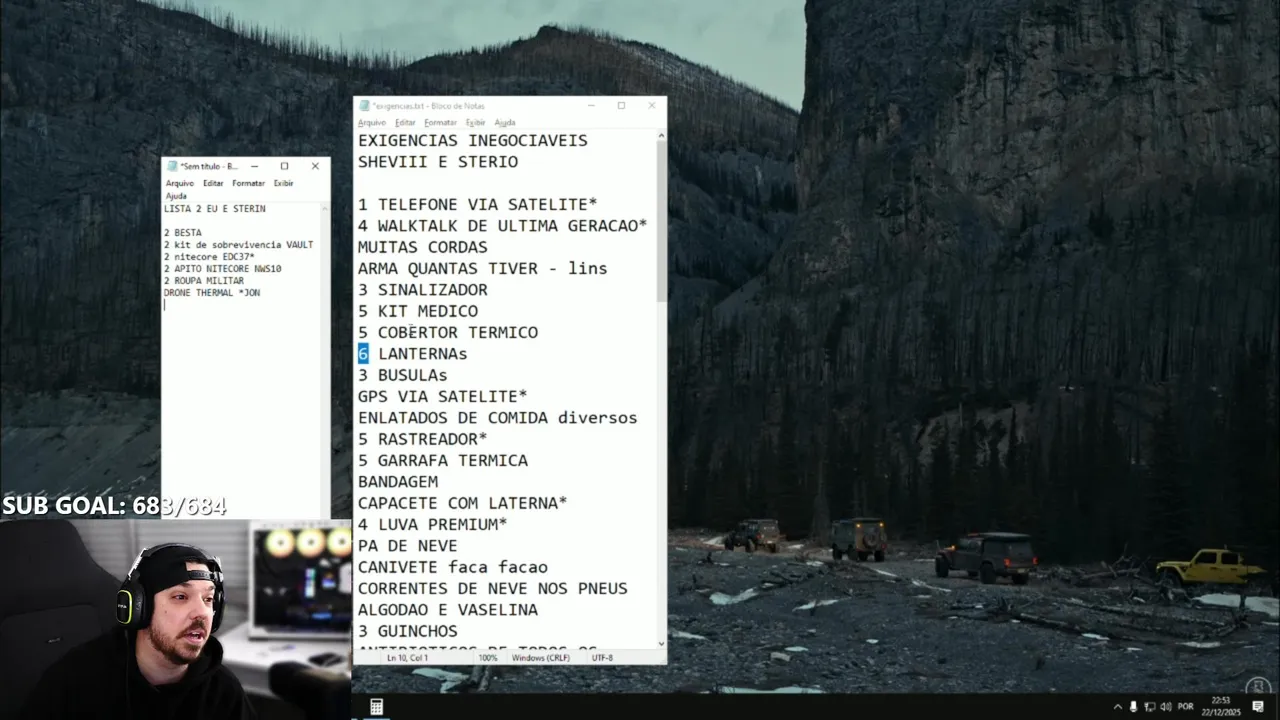
Task: Maximize the exigencias.txt Notepad window
Action: pos(621,105)
